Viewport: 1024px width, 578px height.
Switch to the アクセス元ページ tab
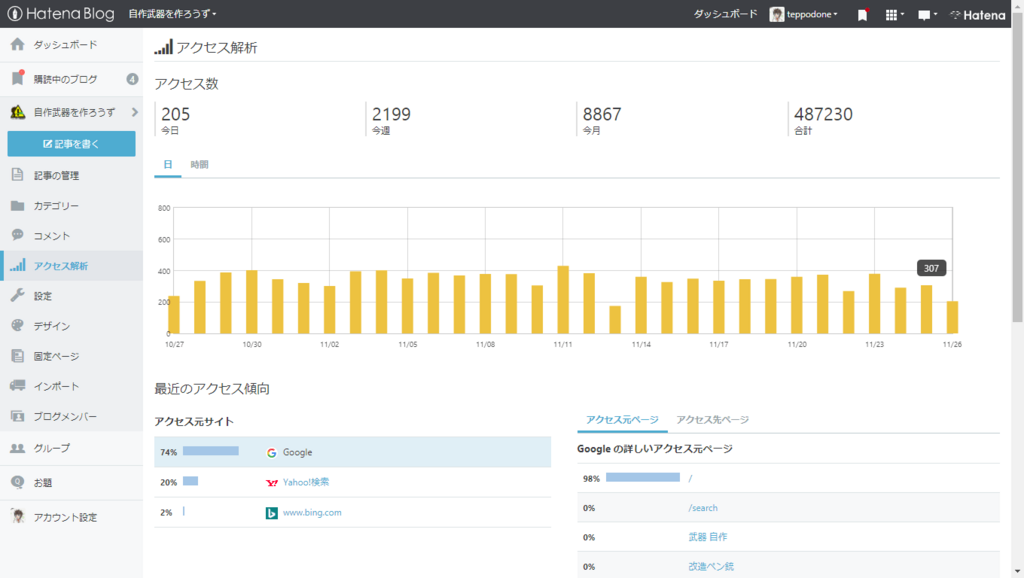point(622,420)
